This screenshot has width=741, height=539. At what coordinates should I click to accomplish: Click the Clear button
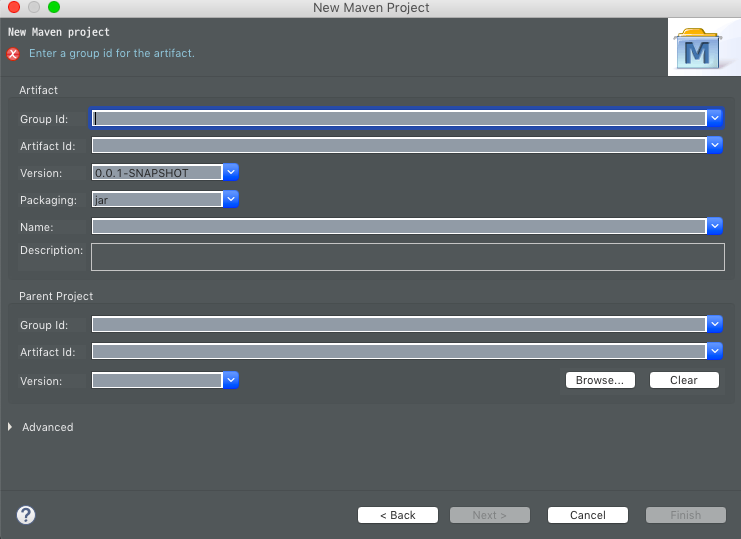684,380
